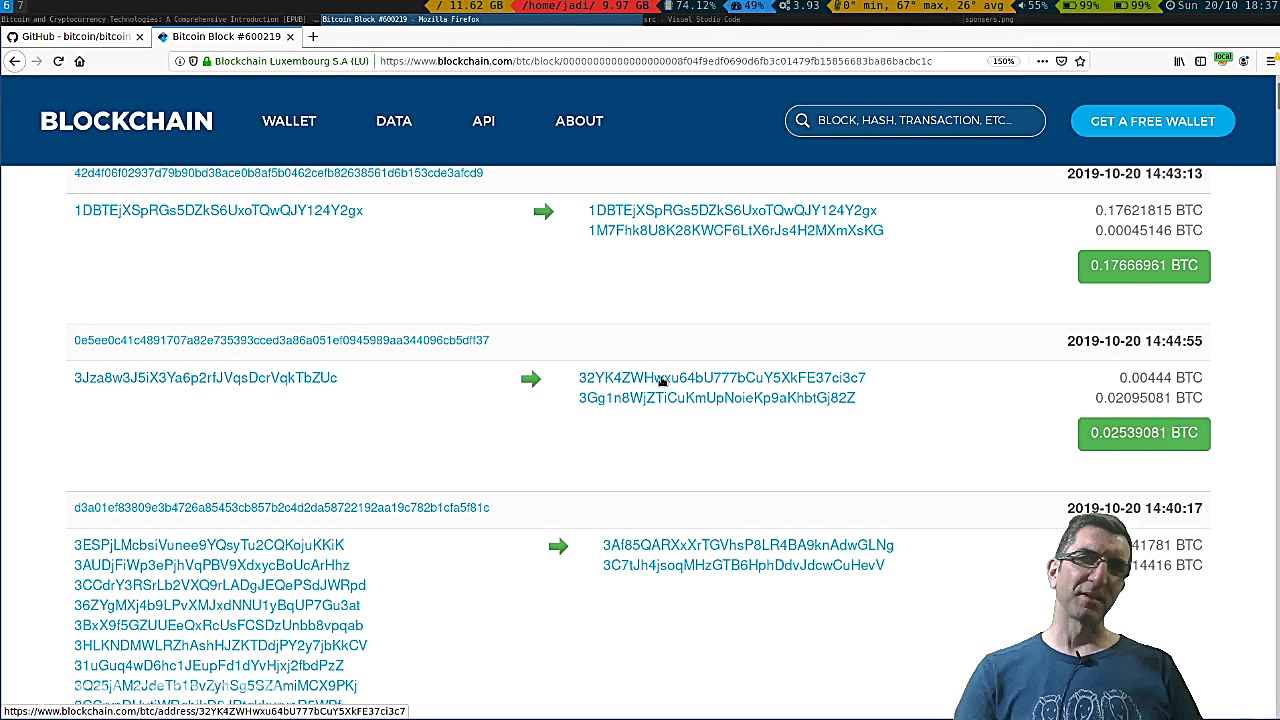Open address 3Af85QARXxXrTGVhsP8LR4BA9knAdwGLNg
This screenshot has height=720, width=1280.
pyautogui.click(x=747, y=545)
